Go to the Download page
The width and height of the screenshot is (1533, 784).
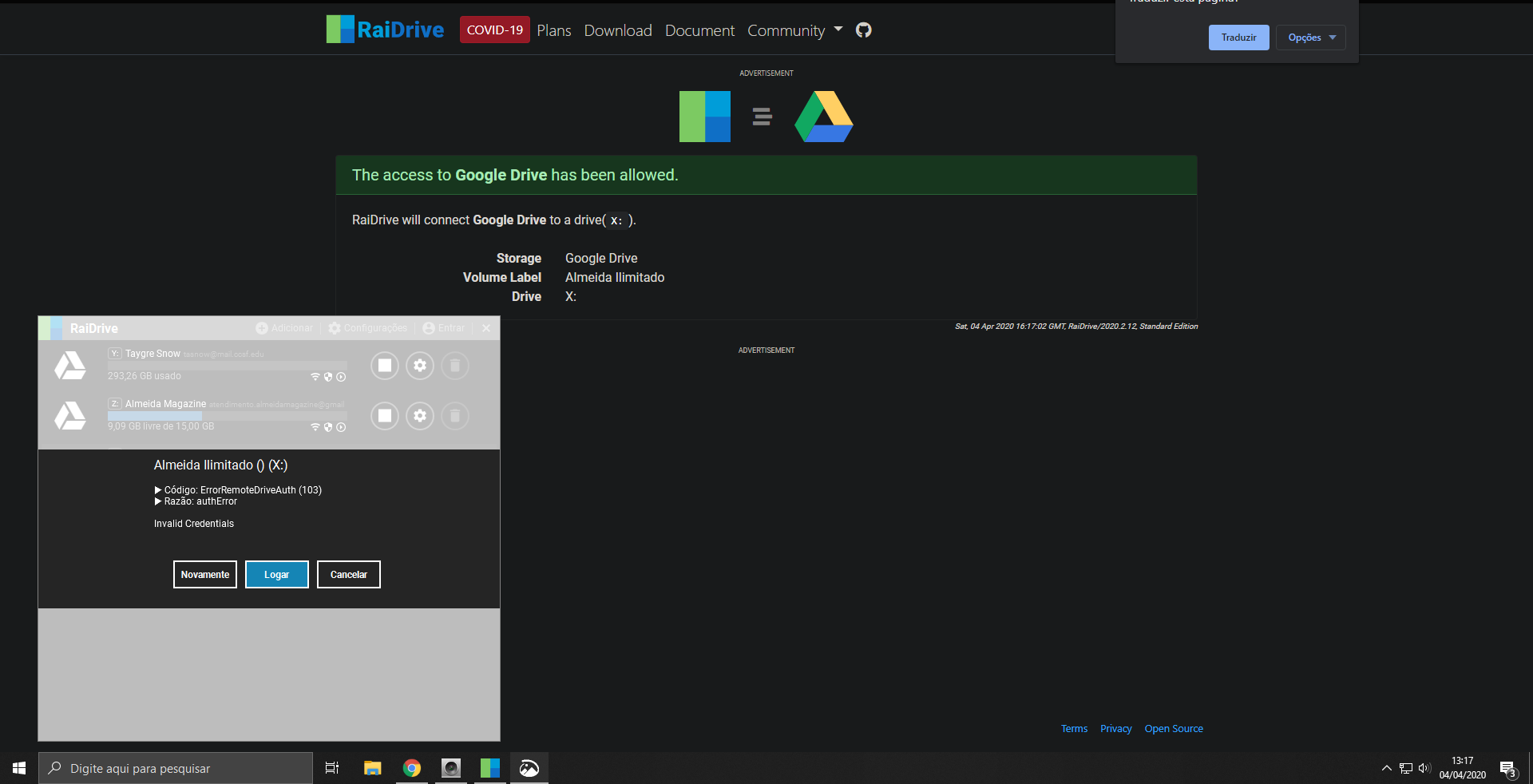(x=617, y=30)
